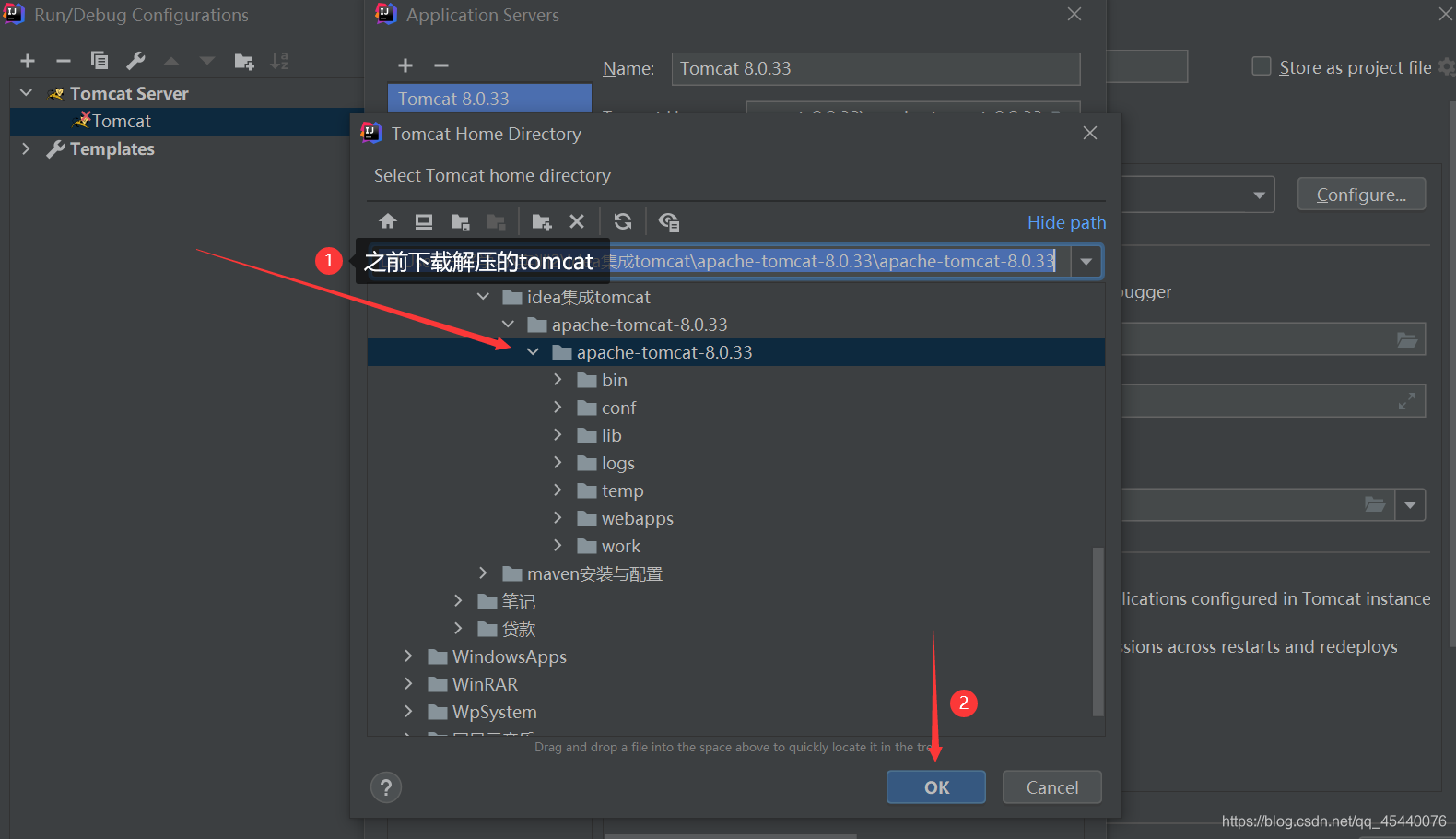This screenshot has height=839, width=1456.
Task: Close the Tomcat Home Directory dialog
Action: (1090, 133)
